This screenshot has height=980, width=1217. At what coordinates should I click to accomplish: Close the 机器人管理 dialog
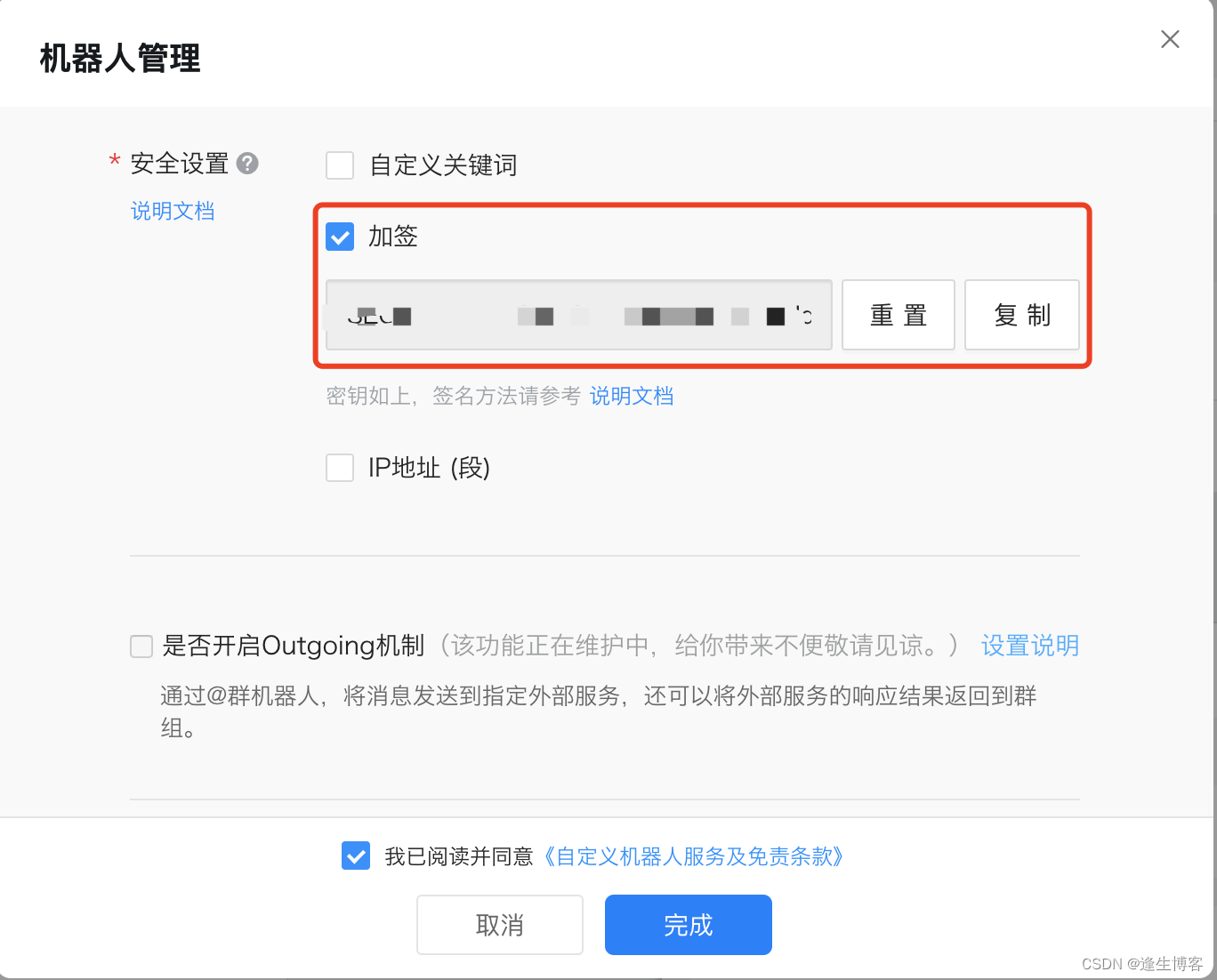click(1170, 39)
